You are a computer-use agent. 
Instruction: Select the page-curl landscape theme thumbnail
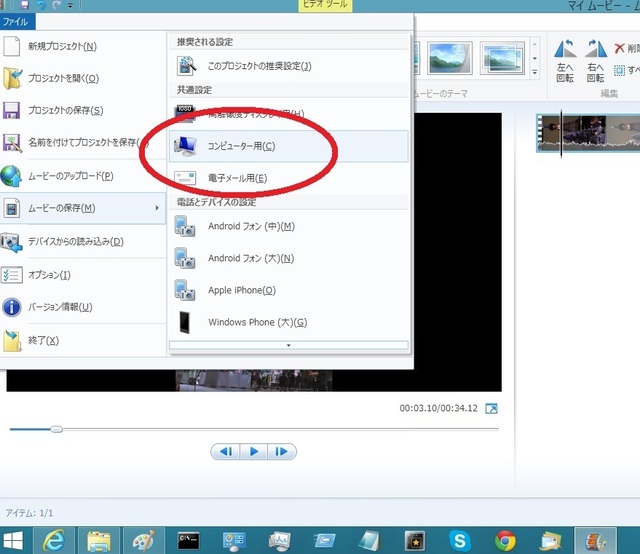[x=450, y=58]
